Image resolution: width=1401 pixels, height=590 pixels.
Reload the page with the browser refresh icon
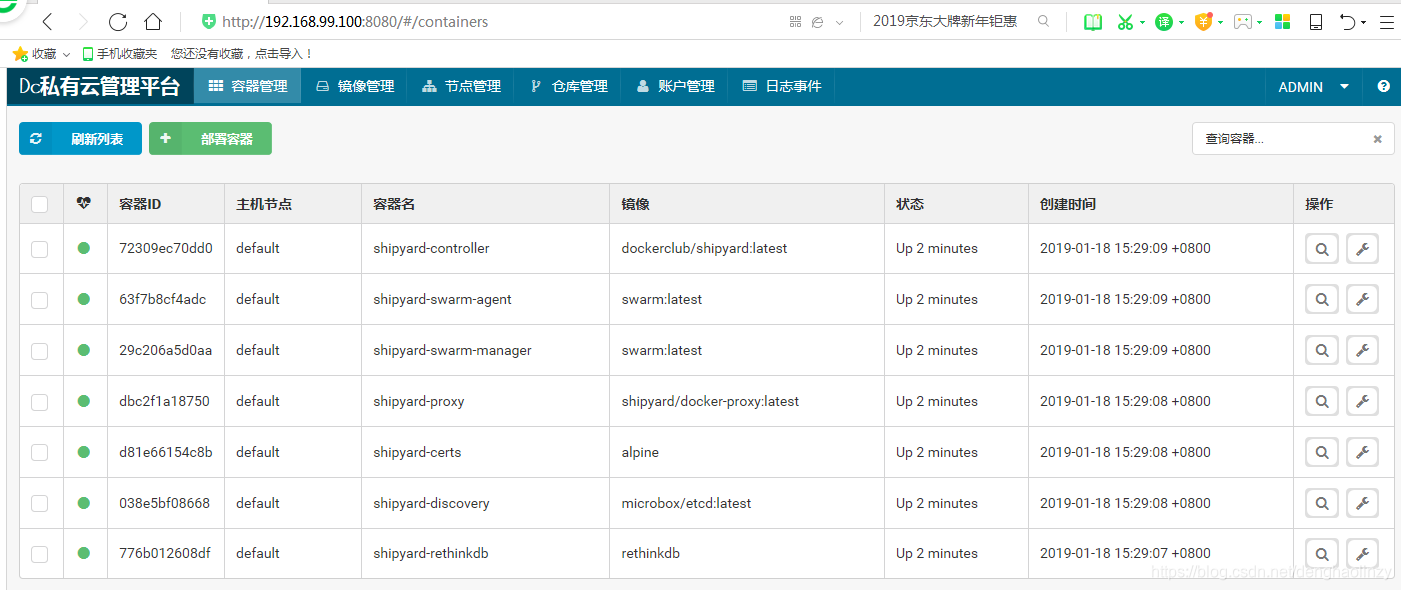(x=118, y=21)
